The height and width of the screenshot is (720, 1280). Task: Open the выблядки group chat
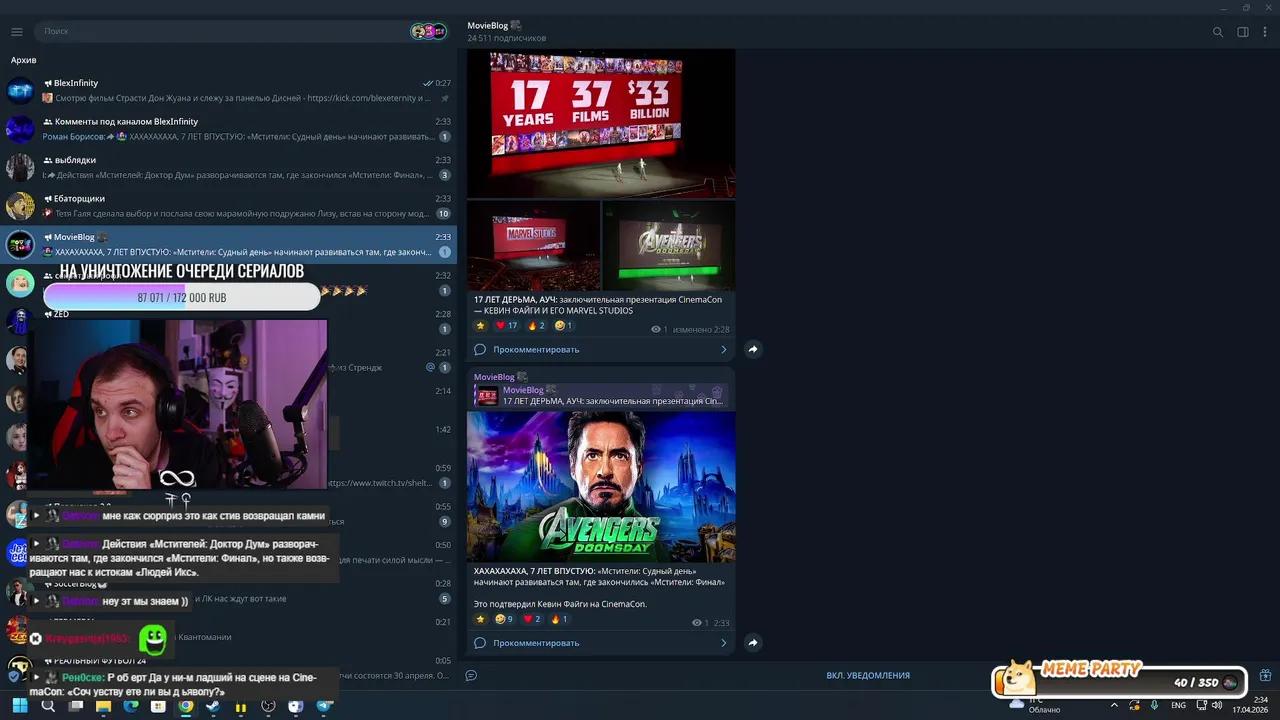click(x=228, y=167)
